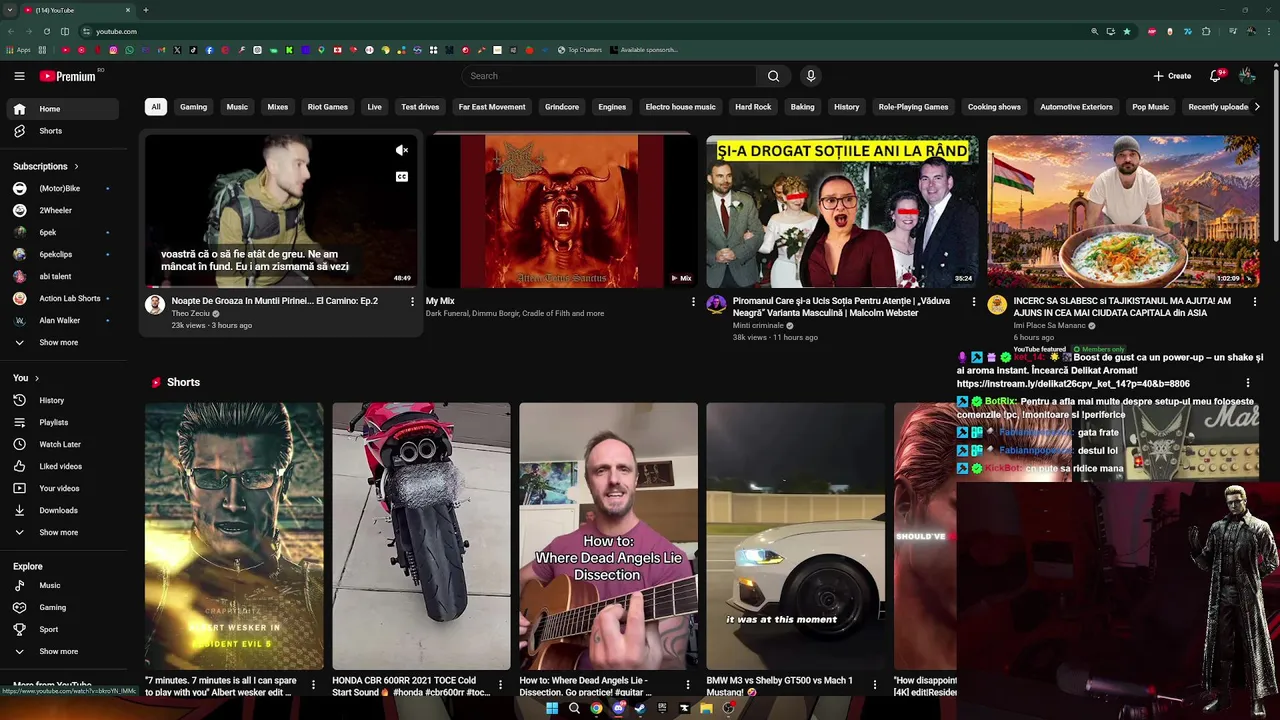The image size is (1280, 720).
Task: Open the You header chevron
Action: point(37,378)
